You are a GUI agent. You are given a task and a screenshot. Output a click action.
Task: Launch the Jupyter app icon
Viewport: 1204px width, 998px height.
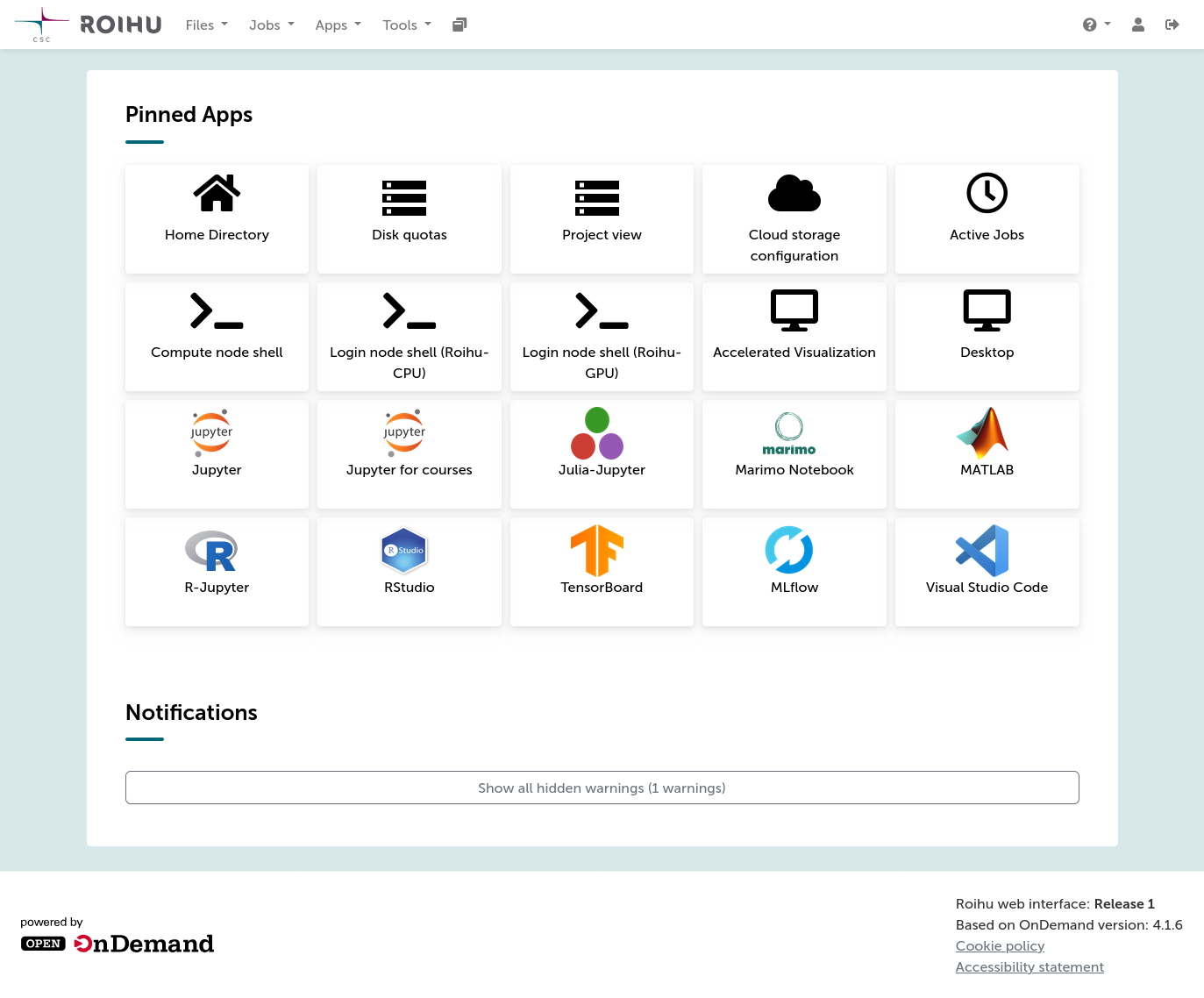coord(211,432)
